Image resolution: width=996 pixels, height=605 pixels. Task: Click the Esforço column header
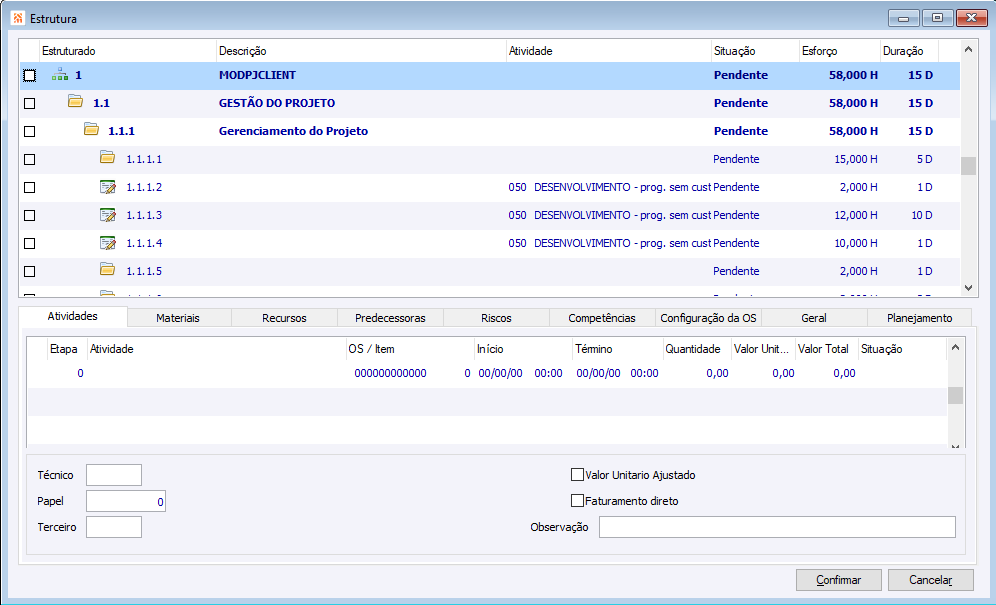click(x=839, y=51)
